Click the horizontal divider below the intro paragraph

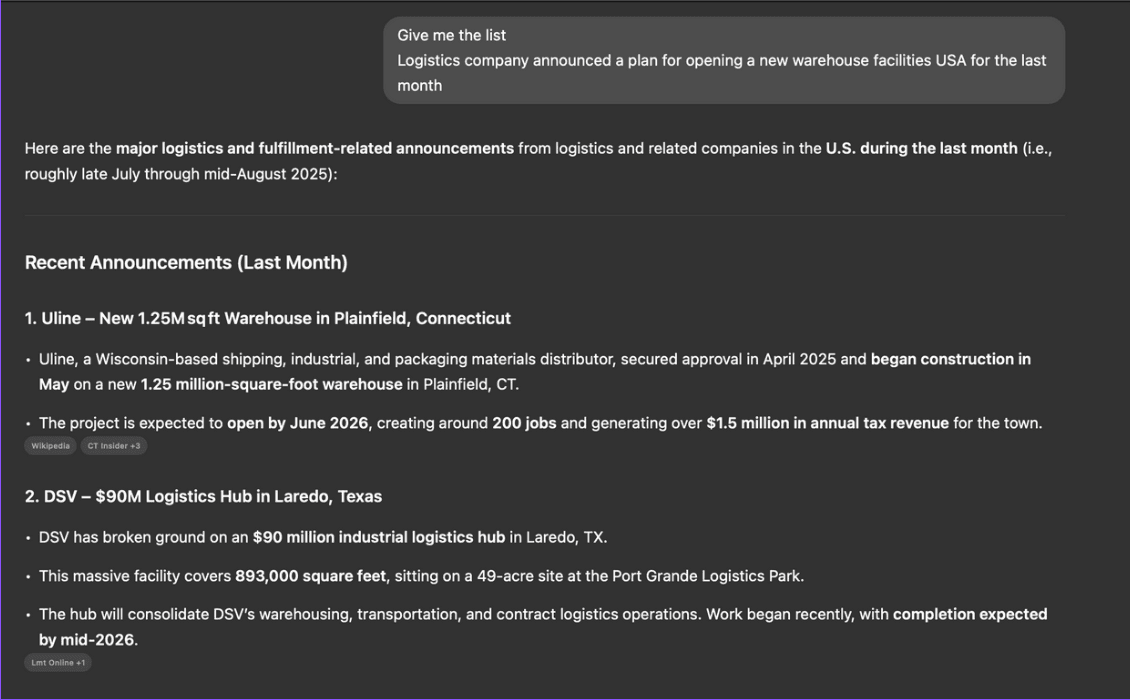pos(544,216)
